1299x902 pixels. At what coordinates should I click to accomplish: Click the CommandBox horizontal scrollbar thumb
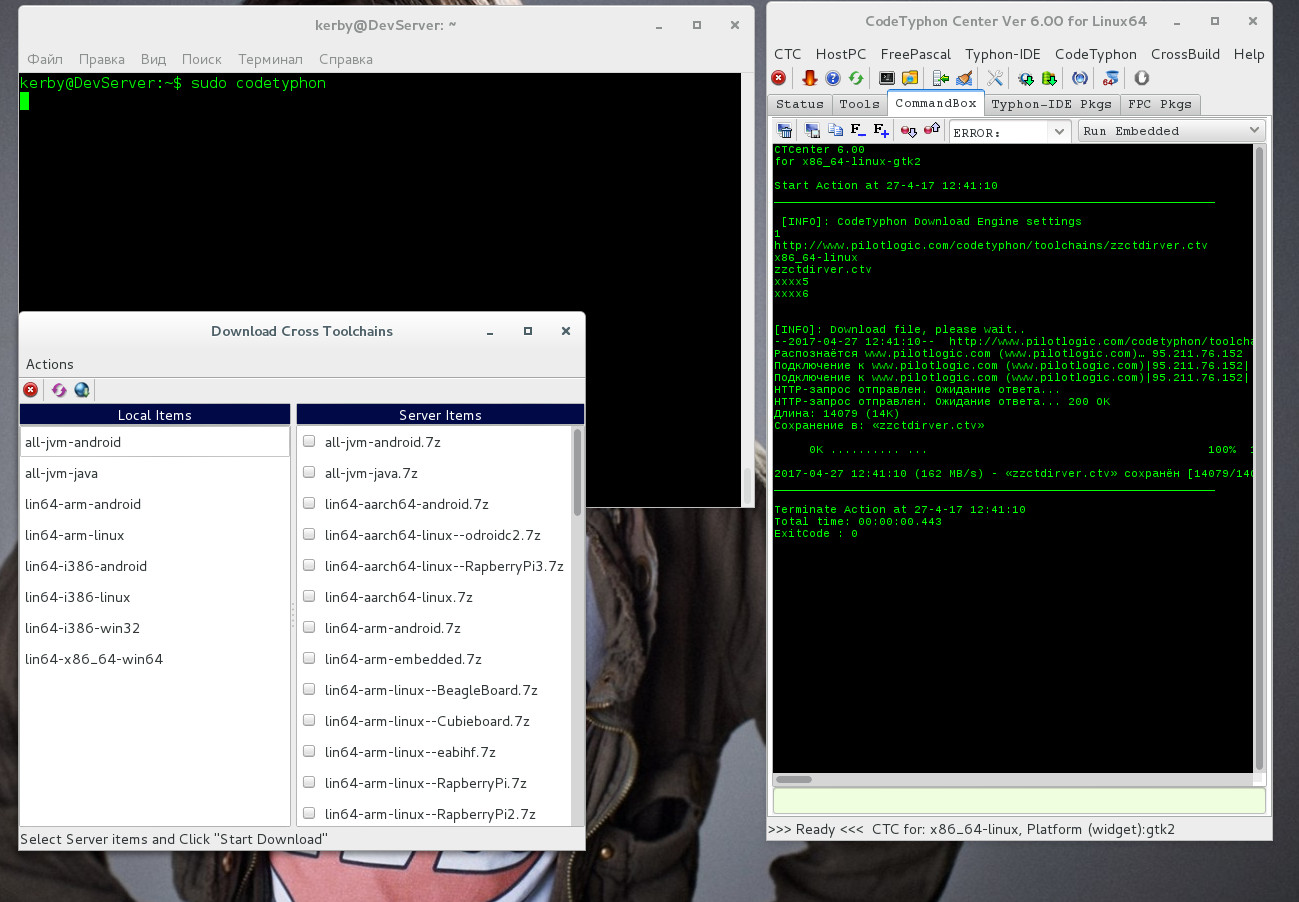794,779
